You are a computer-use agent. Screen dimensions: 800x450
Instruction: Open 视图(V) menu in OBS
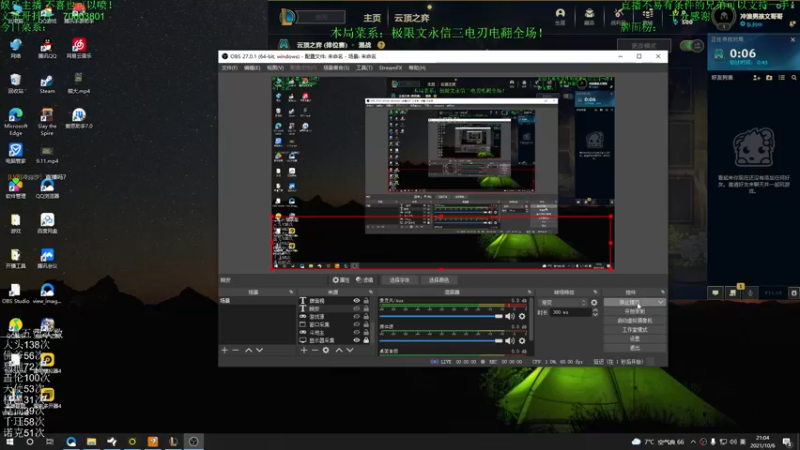pyautogui.click(x=275, y=68)
